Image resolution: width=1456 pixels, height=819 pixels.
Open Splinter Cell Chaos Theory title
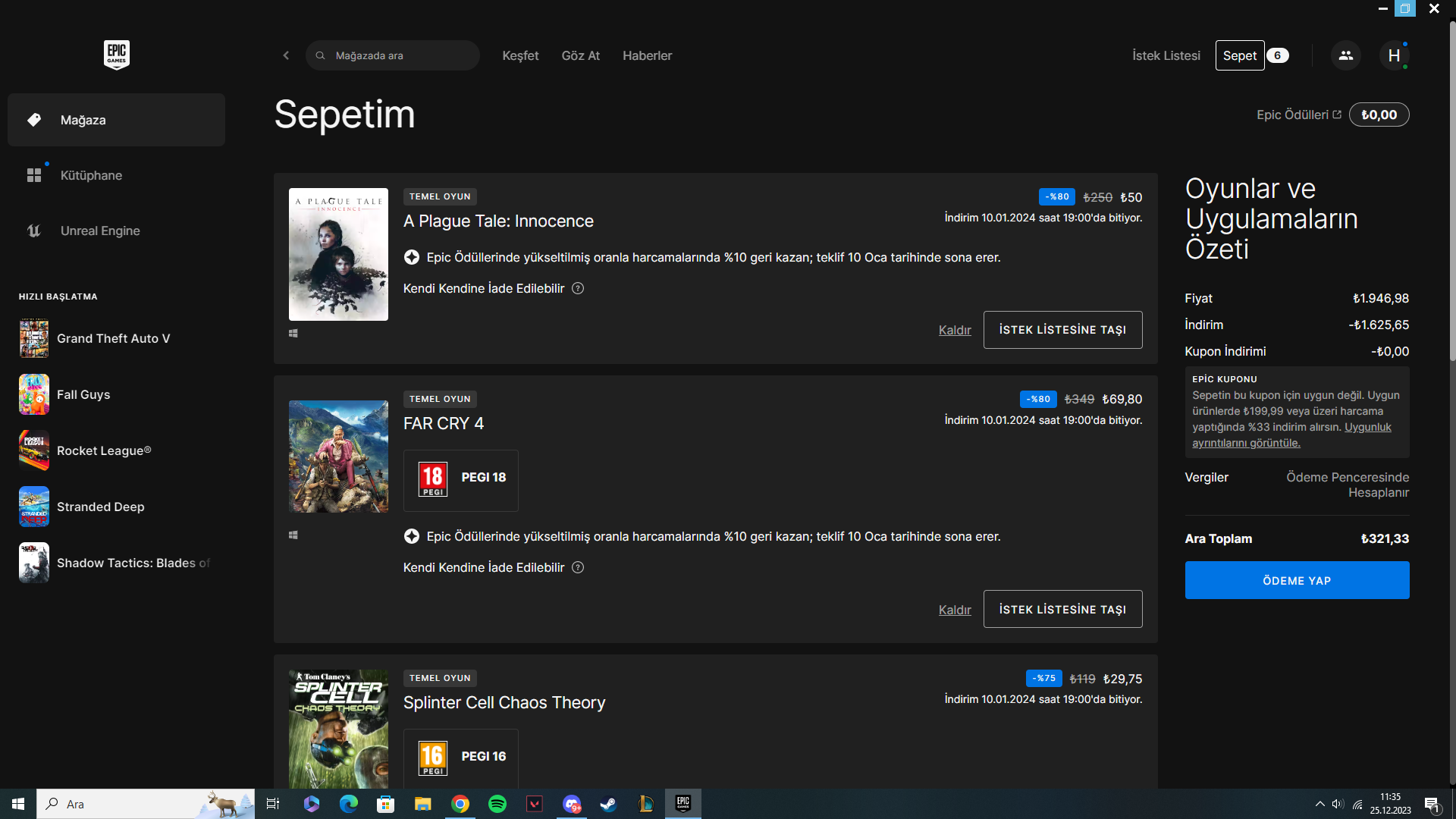pos(504,702)
